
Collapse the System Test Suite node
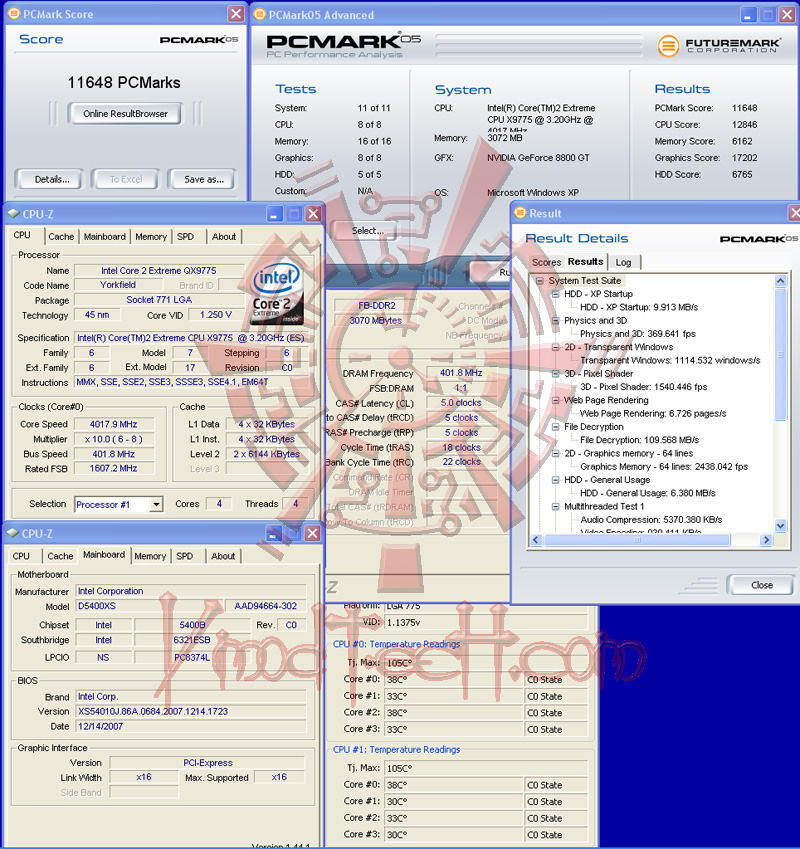click(539, 280)
